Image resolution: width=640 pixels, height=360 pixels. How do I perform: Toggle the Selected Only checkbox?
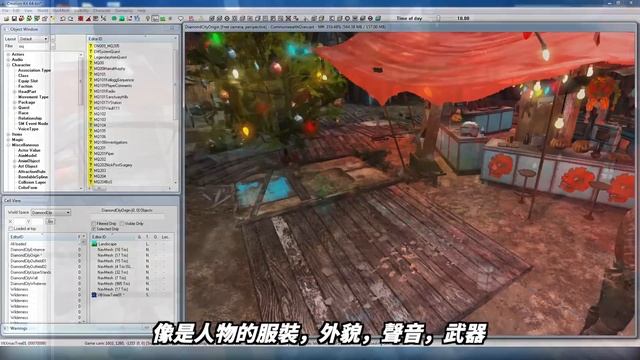click(94, 229)
